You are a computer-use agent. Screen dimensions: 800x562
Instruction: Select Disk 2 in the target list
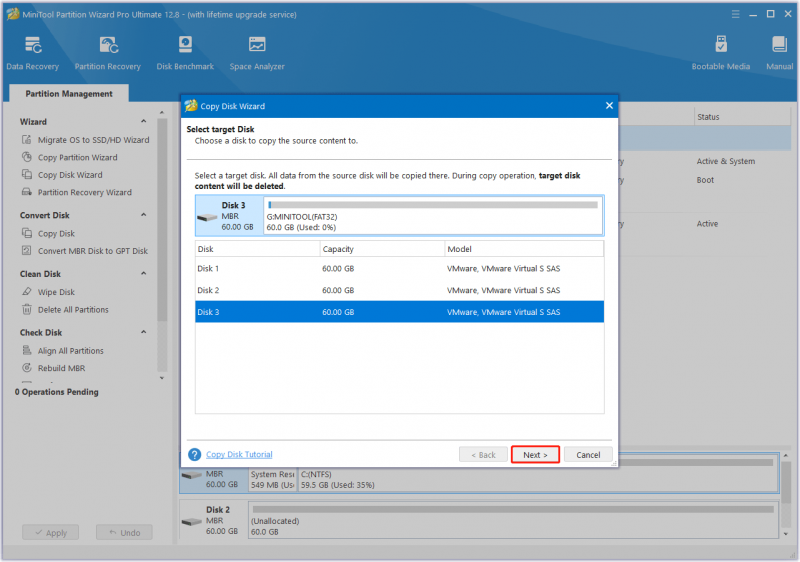point(399,290)
